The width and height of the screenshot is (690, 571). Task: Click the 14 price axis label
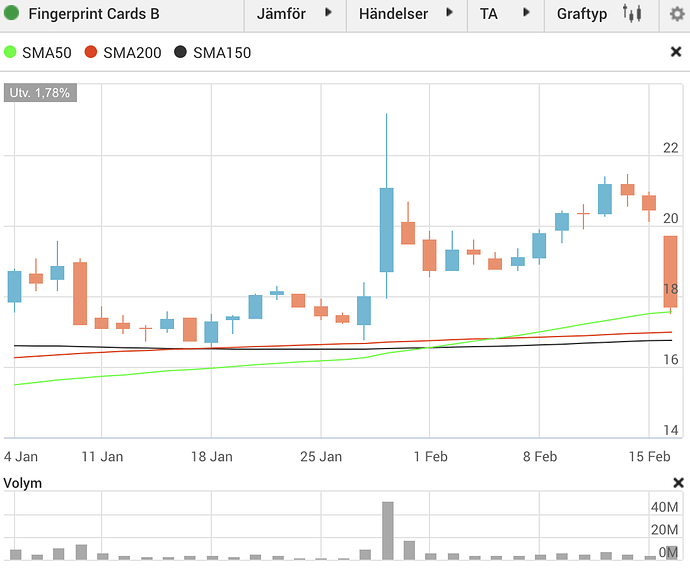671,430
